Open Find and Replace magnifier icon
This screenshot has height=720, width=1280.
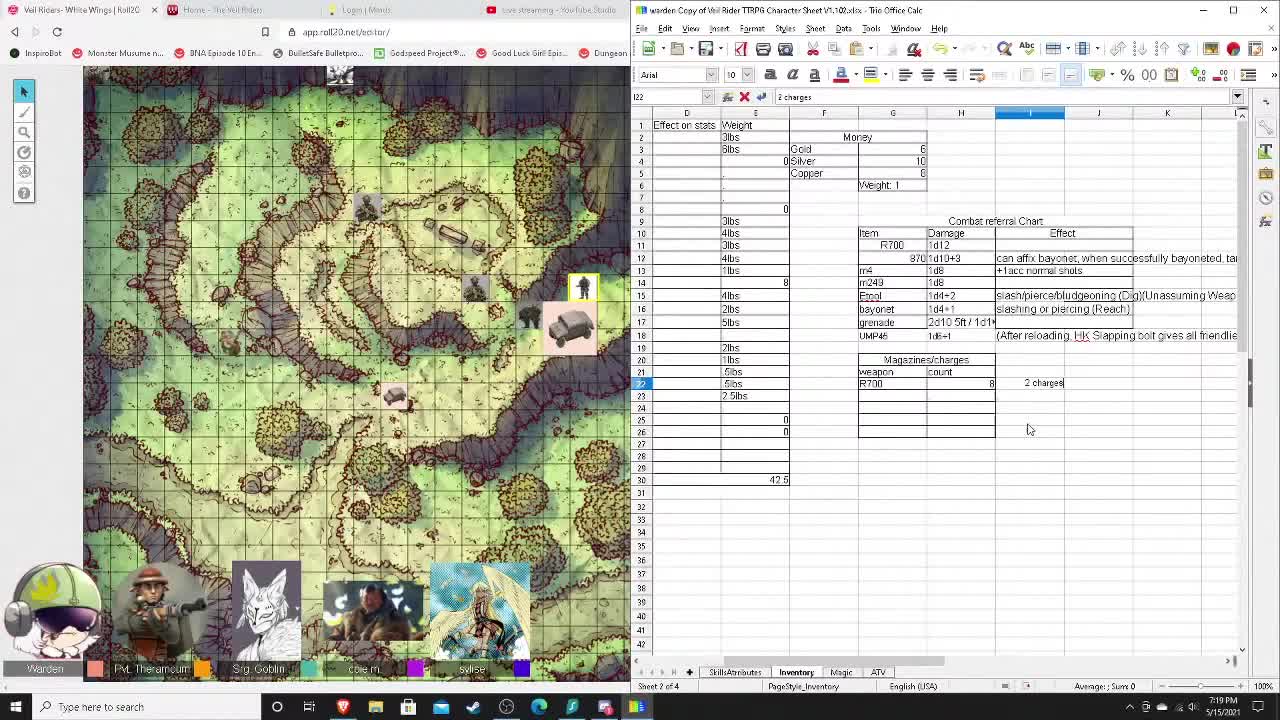pyautogui.click(x=1004, y=48)
